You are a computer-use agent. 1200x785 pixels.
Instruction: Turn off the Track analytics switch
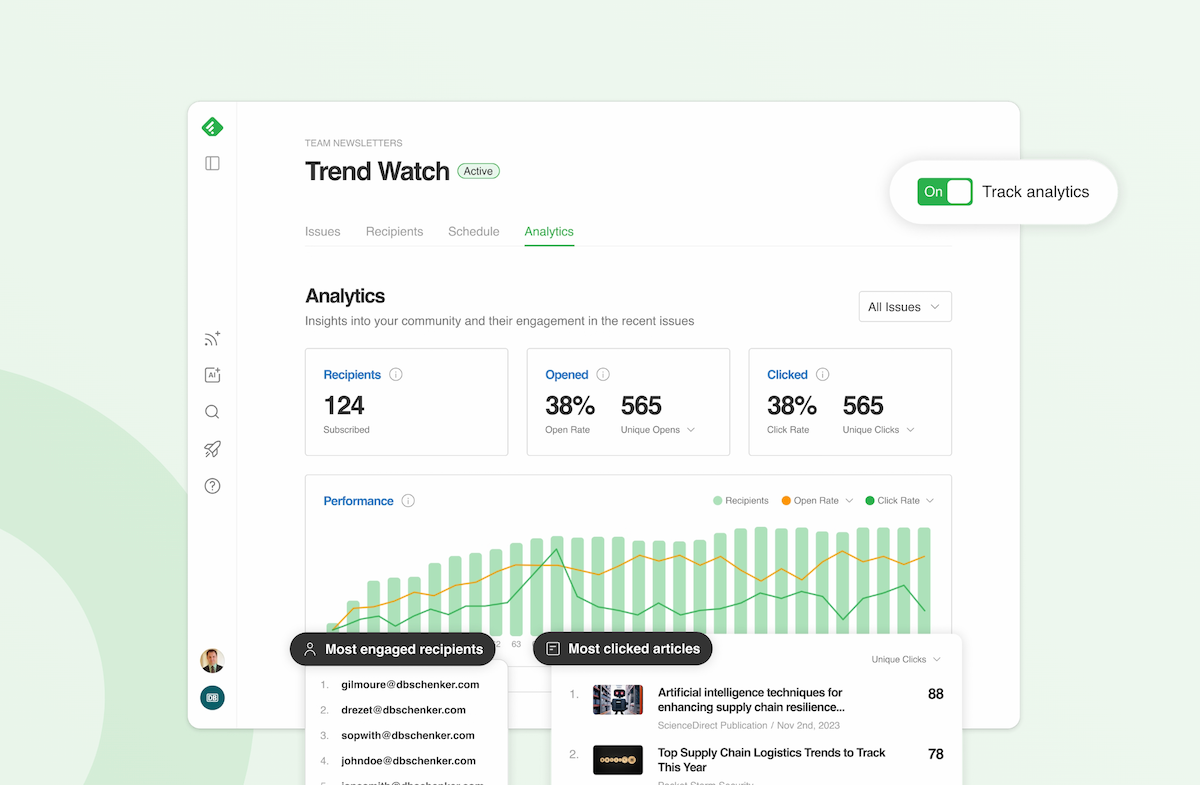pyautogui.click(x=945, y=192)
